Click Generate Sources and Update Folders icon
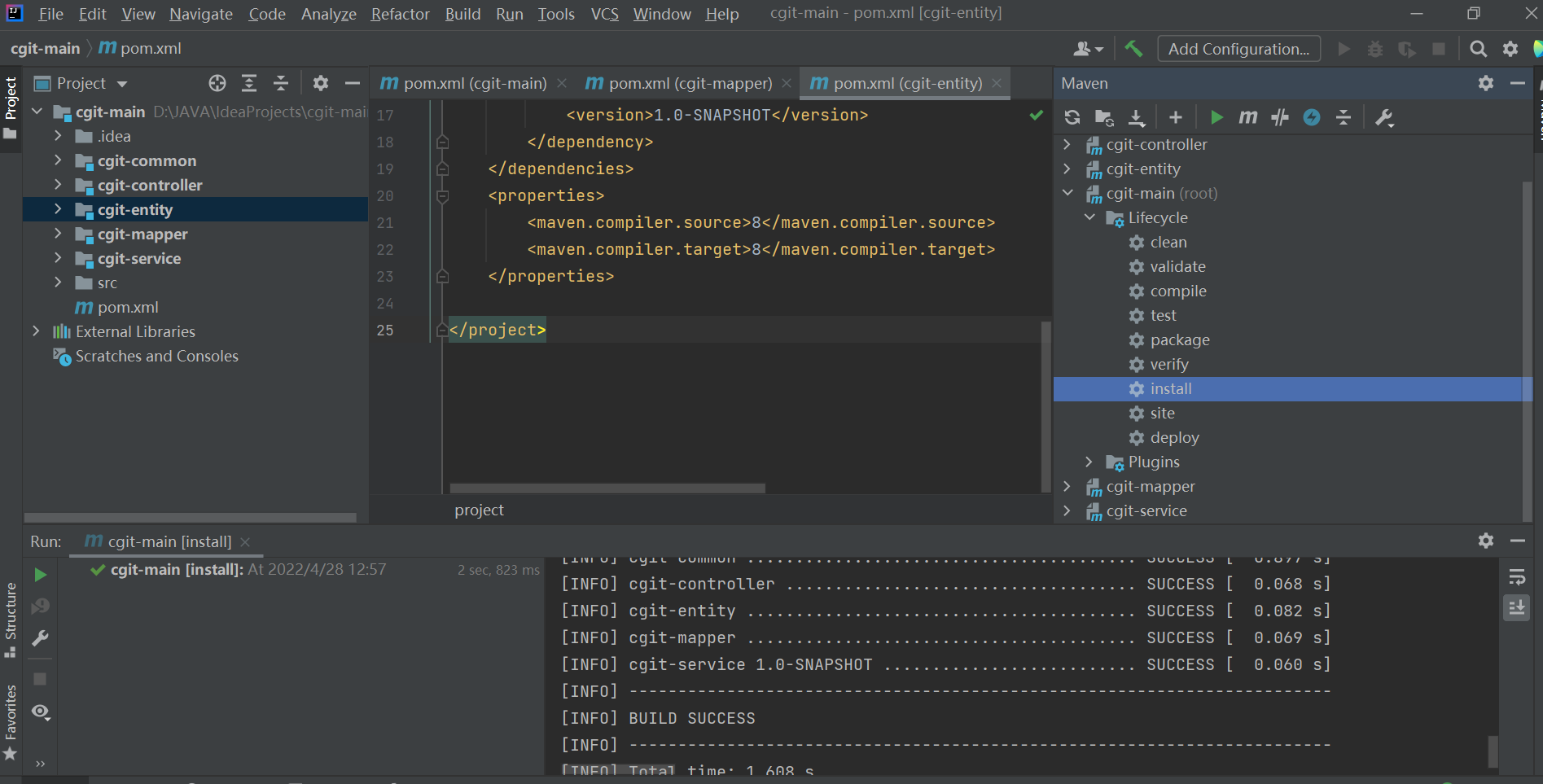 1104,117
